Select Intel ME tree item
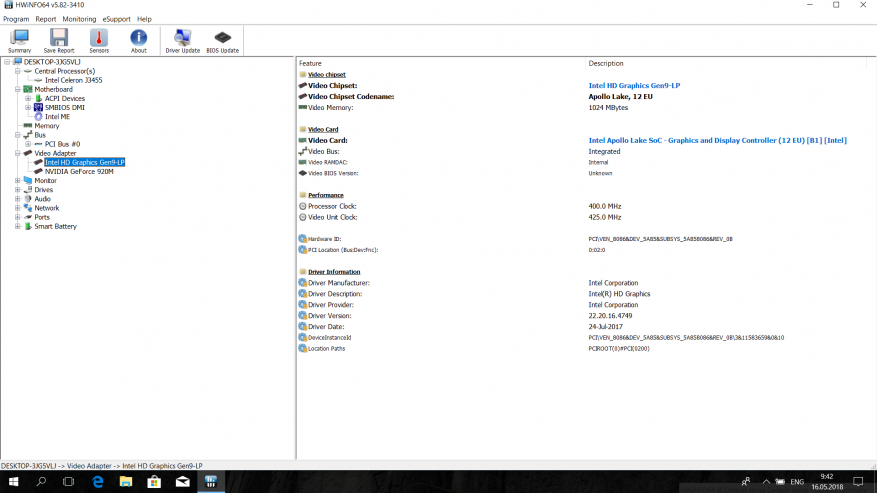The height and width of the screenshot is (493, 877). click(x=57, y=117)
